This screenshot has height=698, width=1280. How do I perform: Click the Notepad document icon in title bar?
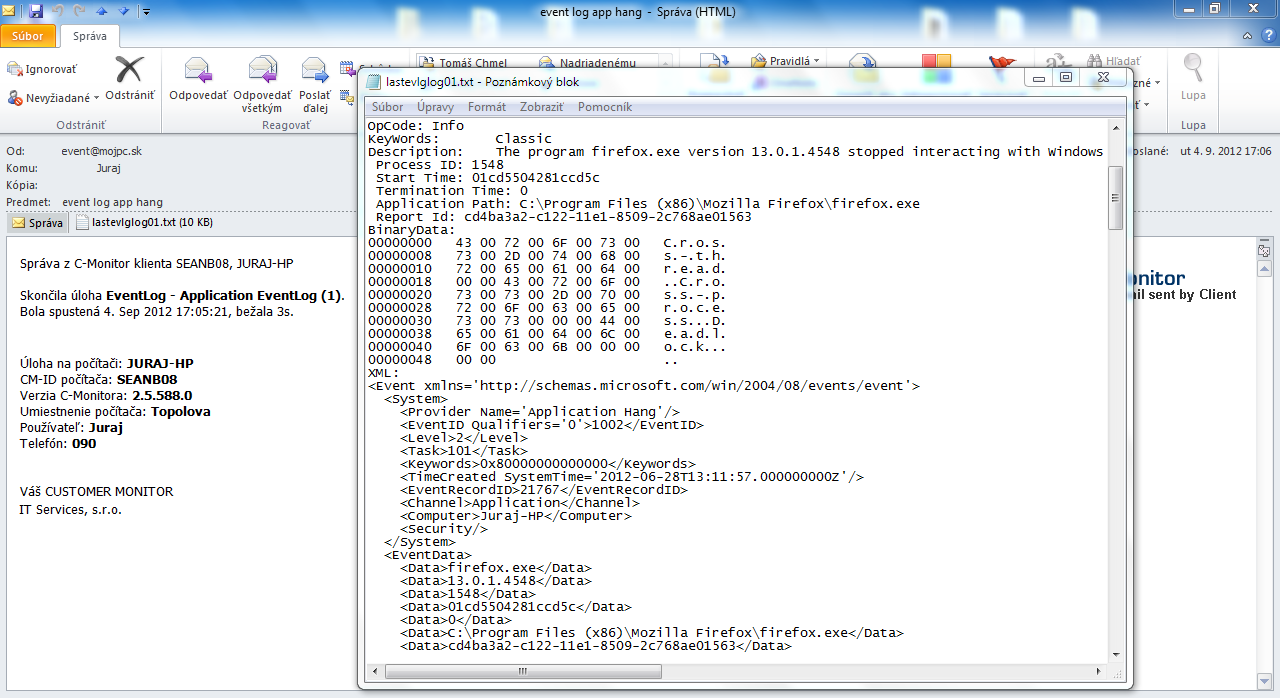[x=374, y=82]
